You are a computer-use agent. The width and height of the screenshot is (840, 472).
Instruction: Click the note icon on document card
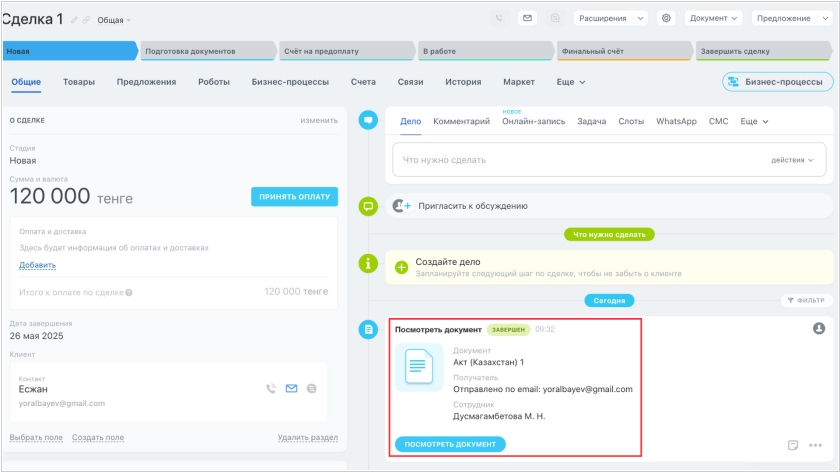(793, 445)
